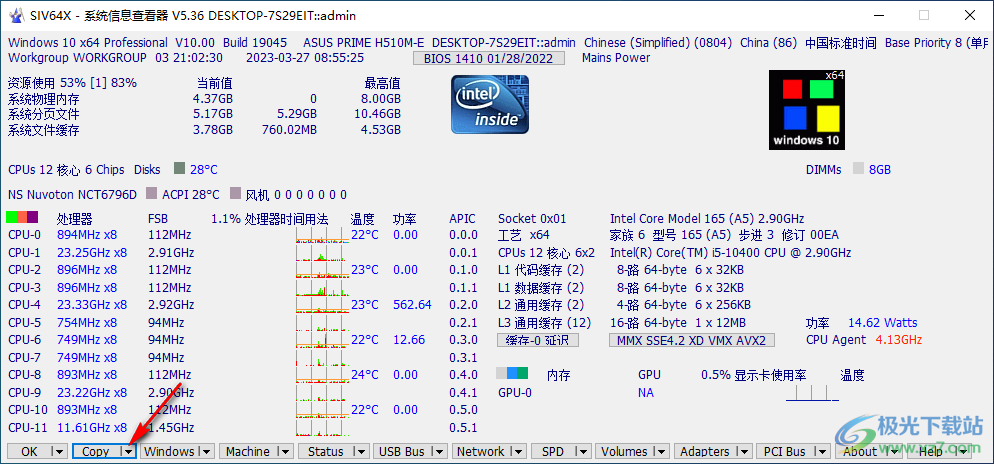This screenshot has height=464, width=994.
Task: Open the USB Bus menu button
Action: (402, 451)
